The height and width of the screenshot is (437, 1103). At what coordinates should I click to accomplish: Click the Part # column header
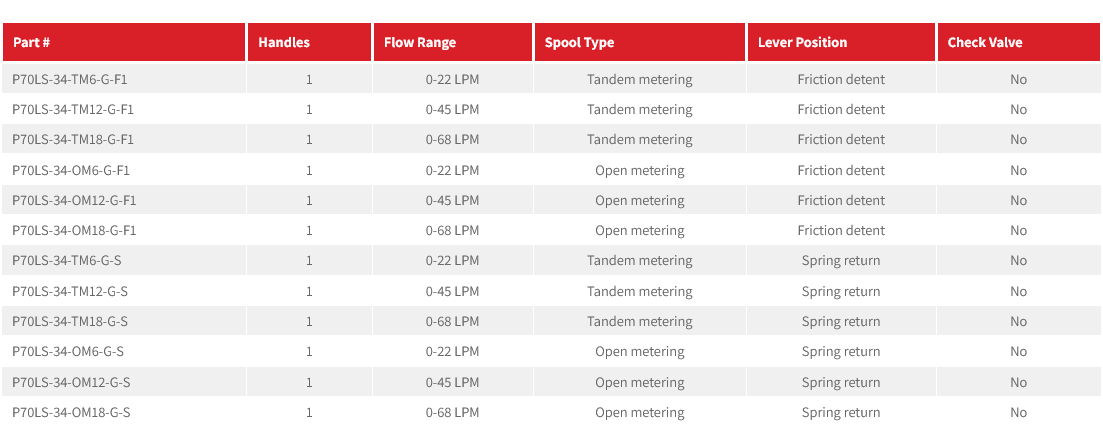32,42
